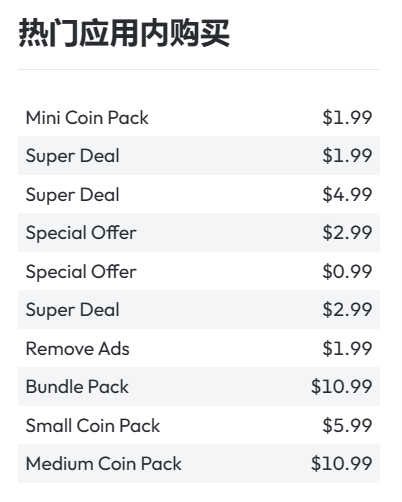Click the $5.99 Small Coin Pack price
This screenshot has height=502, width=402.
coord(347,426)
